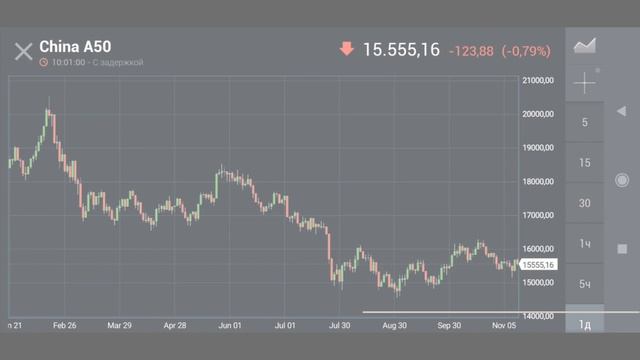Close the China A50 chart view
640x360 pixels.
(23, 52)
